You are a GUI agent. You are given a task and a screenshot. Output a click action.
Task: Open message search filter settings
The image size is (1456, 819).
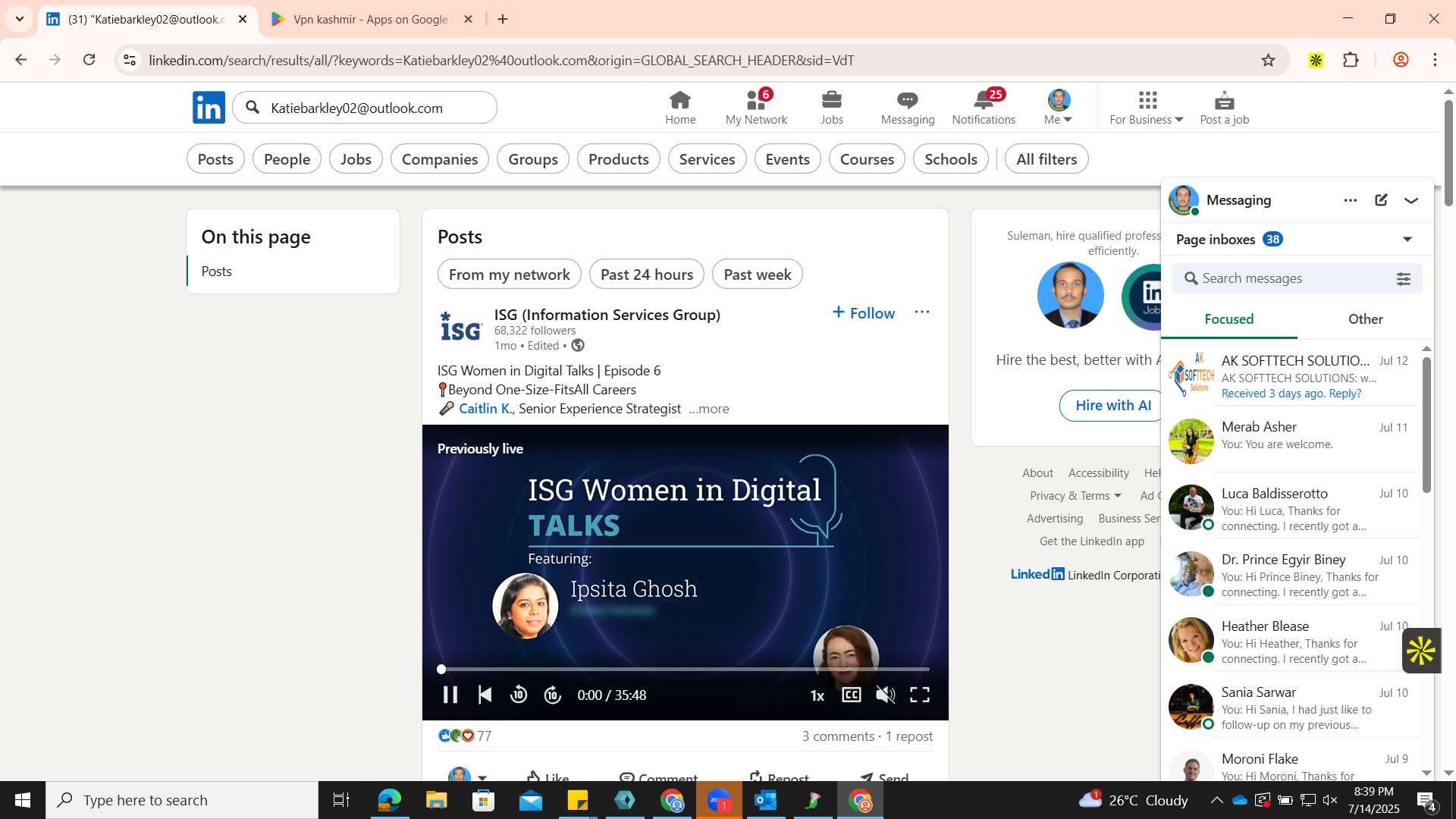pyautogui.click(x=1404, y=279)
